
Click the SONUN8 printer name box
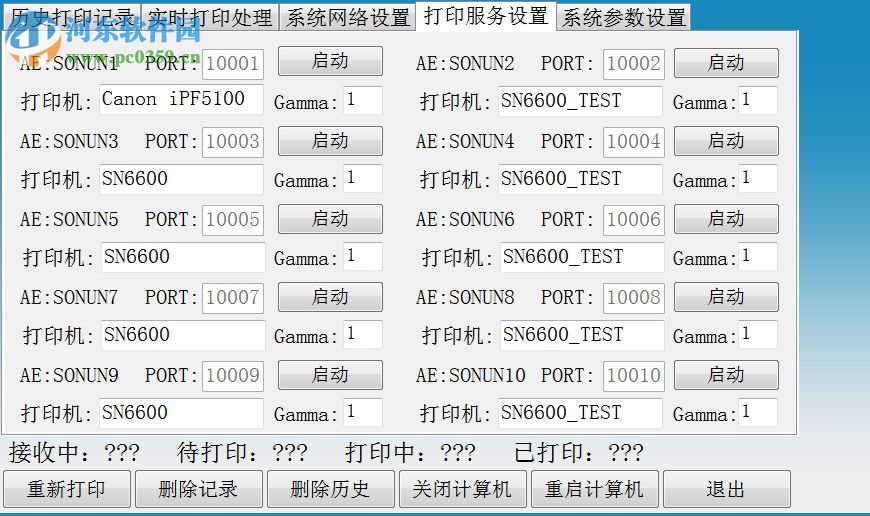point(582,335)
